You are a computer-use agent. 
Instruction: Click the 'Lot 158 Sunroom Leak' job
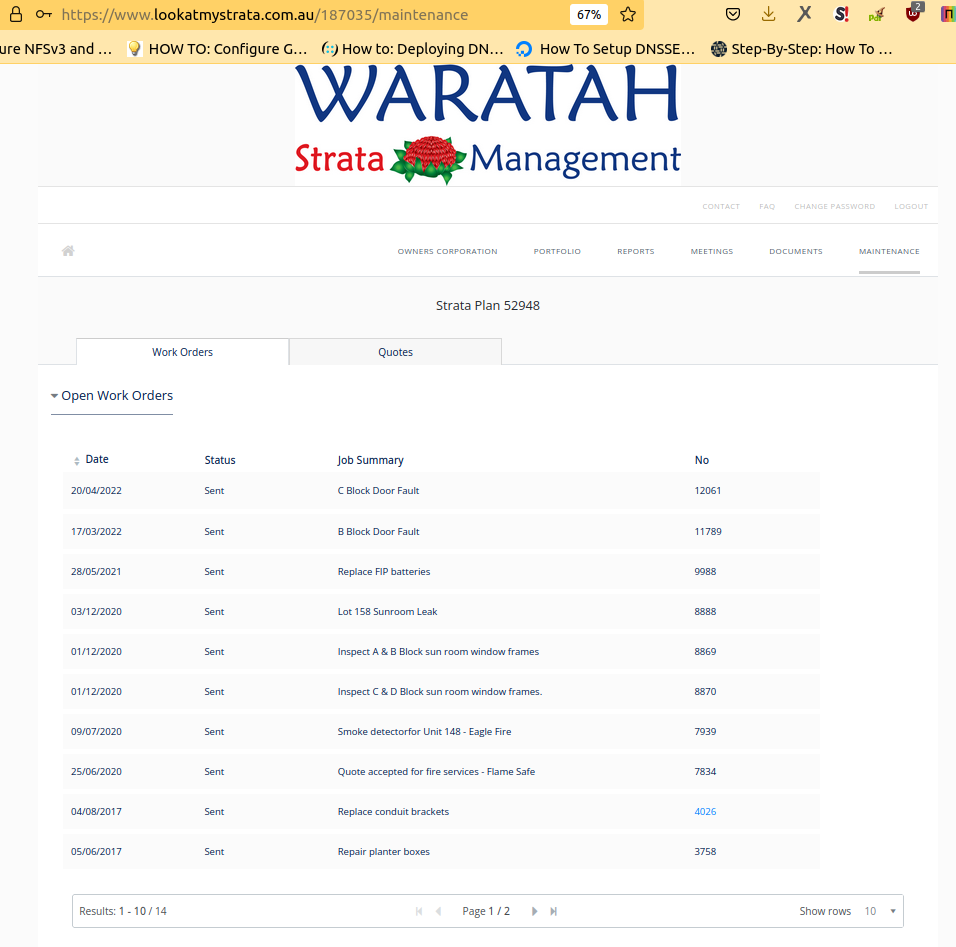coord(387,612)
